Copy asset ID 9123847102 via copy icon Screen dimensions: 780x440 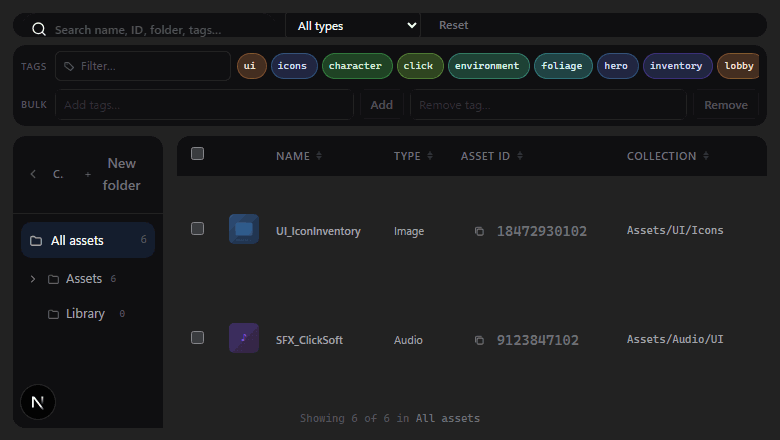pos(479,340)
